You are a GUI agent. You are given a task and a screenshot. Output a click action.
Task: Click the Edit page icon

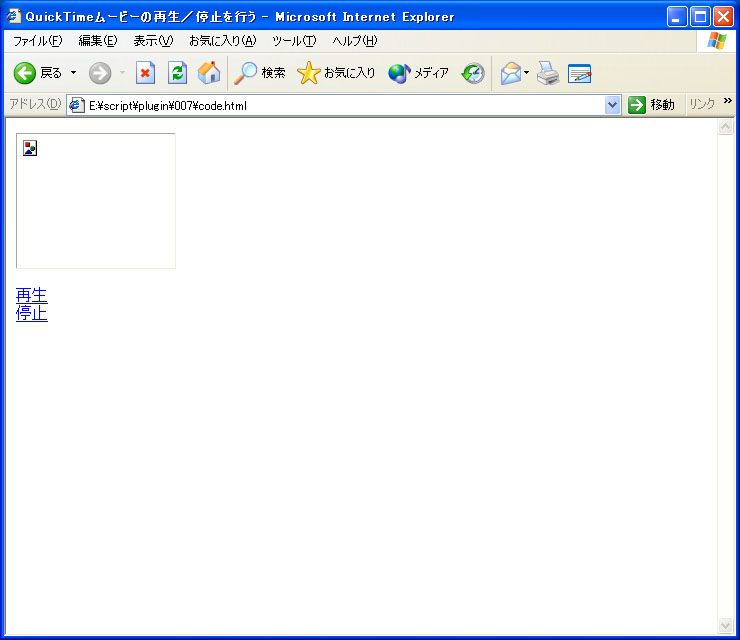(580, 73)
